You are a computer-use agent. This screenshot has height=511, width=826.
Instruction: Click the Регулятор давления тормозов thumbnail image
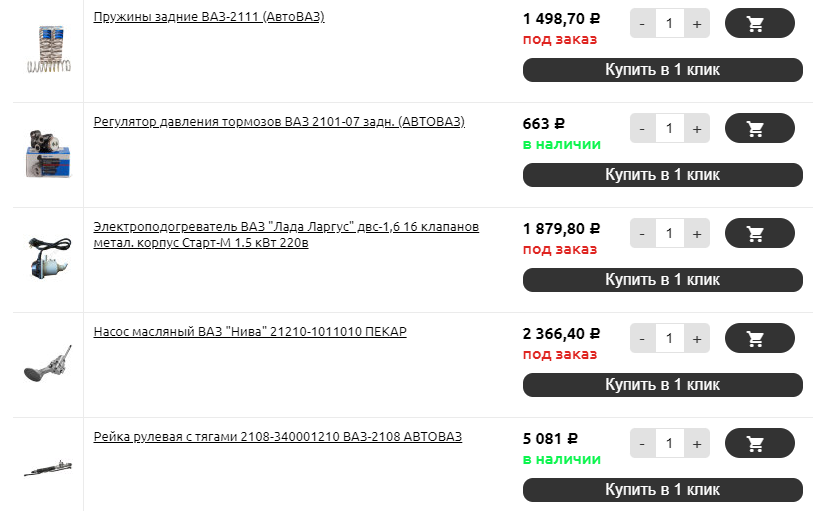click(x=47, y=153)
